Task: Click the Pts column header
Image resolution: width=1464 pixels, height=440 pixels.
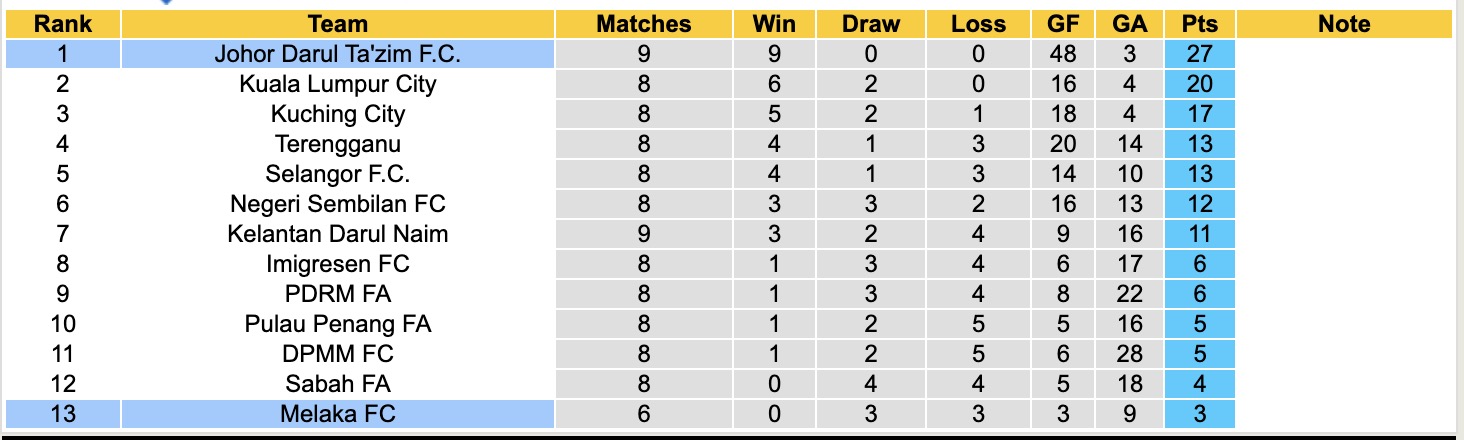Action: [x=1199, y=24]
